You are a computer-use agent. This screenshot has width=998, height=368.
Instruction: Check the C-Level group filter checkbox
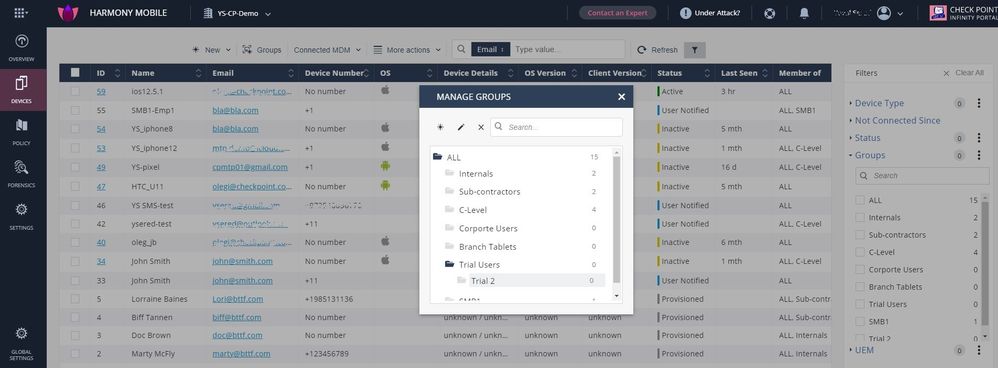(860, 252)
